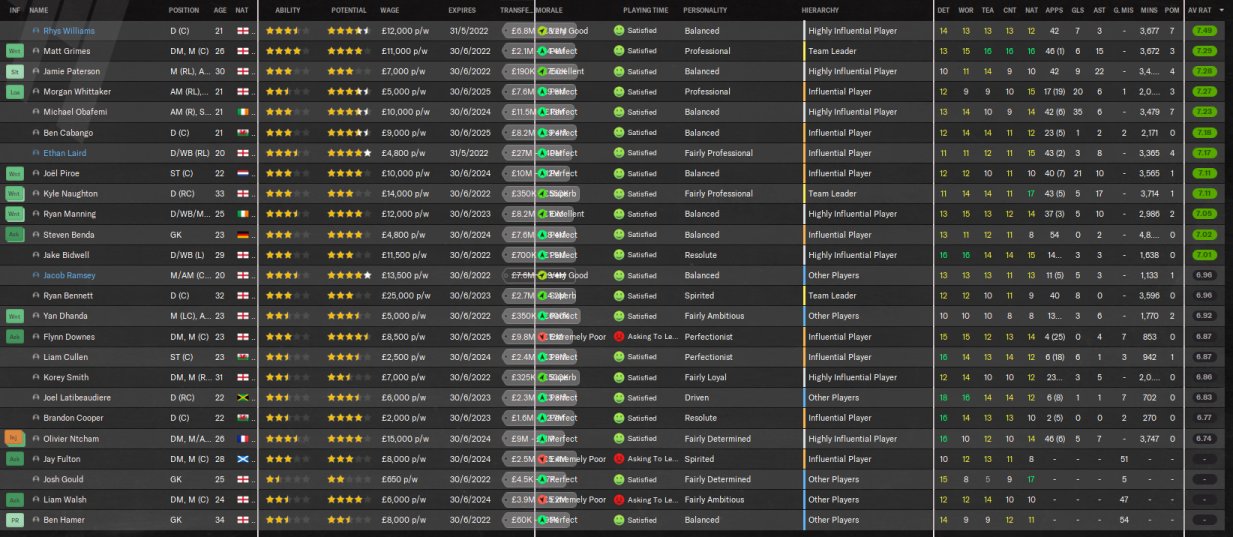Click Josh Gould's £650 p/w wage
Screen dimensions: 1233x537
(400, 479)
